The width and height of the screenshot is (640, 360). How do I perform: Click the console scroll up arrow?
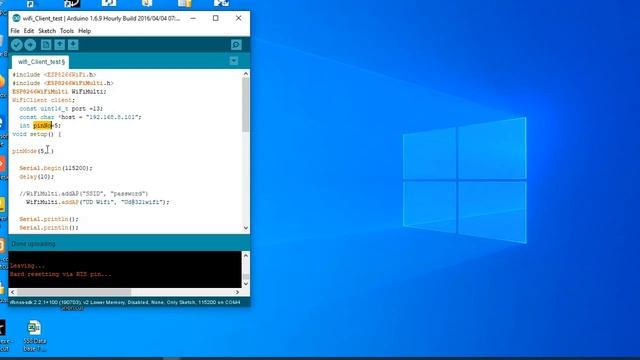(x=246, y=256)
